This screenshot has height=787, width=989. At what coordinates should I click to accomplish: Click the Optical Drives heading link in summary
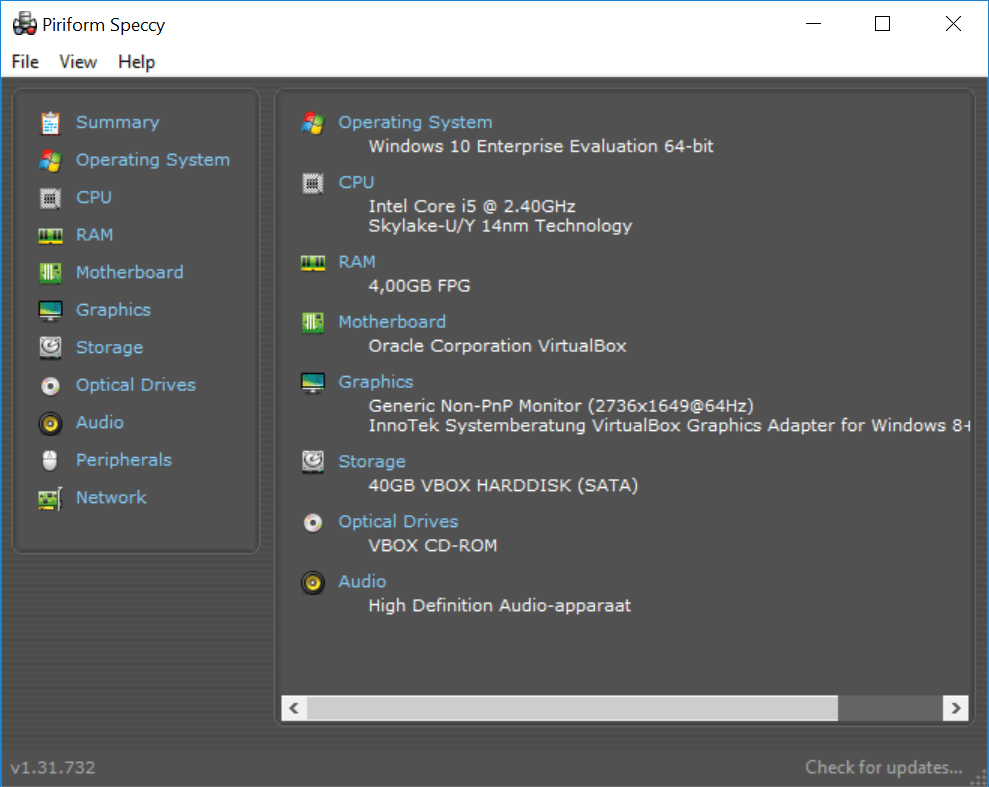point(399,522)
